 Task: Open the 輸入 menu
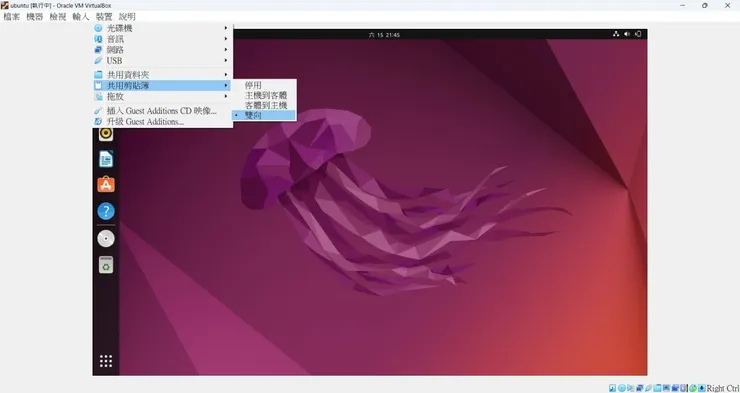coord(81,17)
